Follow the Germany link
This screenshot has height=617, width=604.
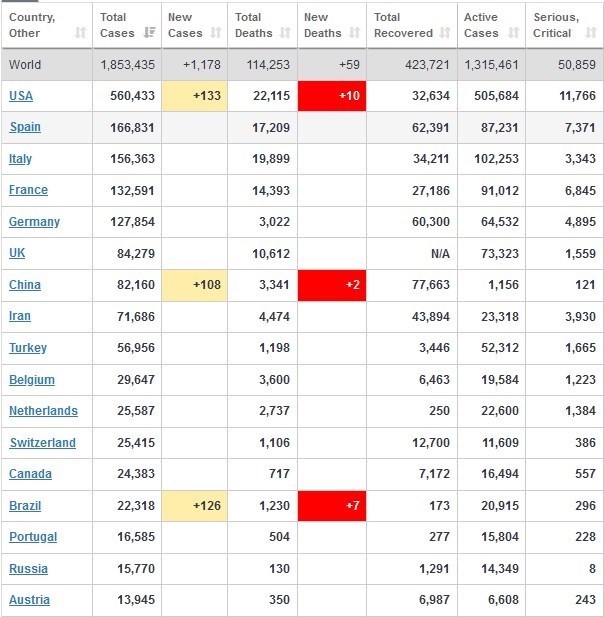(34, 222)
